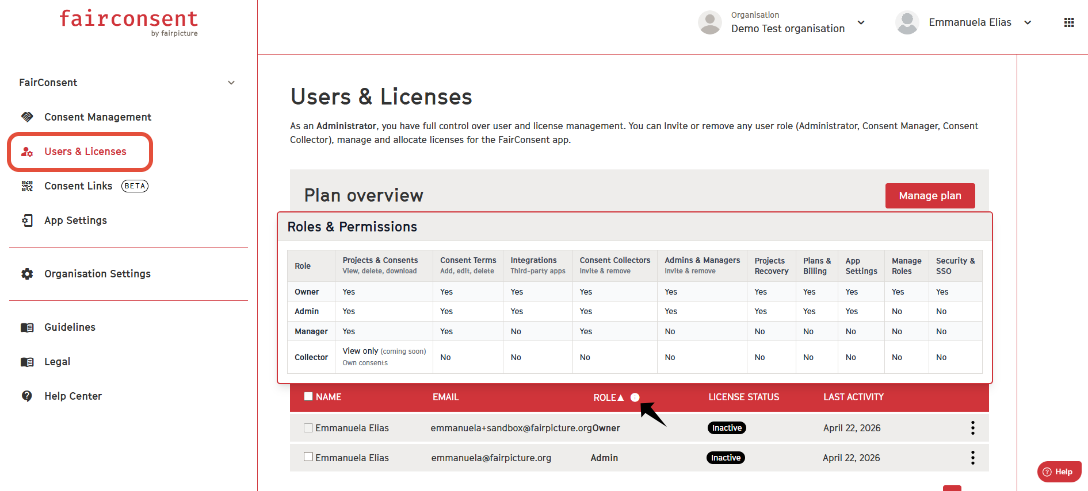Open the apps grid icon
The image size is (1088, 491).
(x=1069, y=22)
